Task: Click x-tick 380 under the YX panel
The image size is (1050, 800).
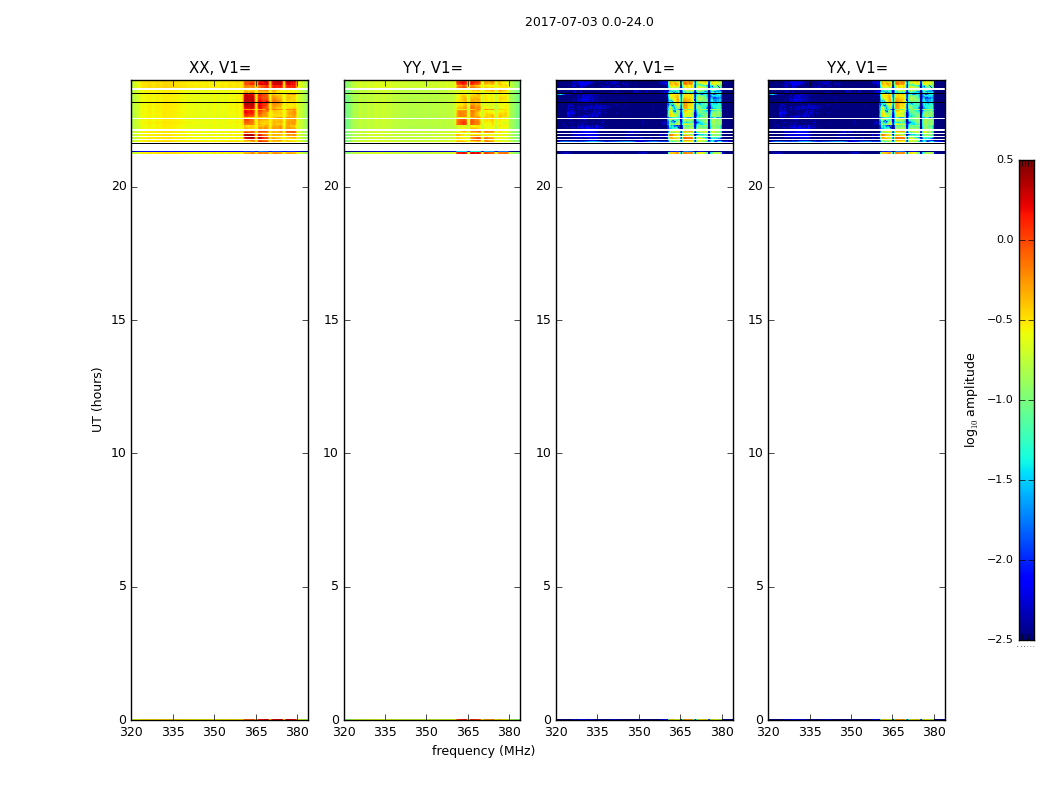Action: coord(934,732)
